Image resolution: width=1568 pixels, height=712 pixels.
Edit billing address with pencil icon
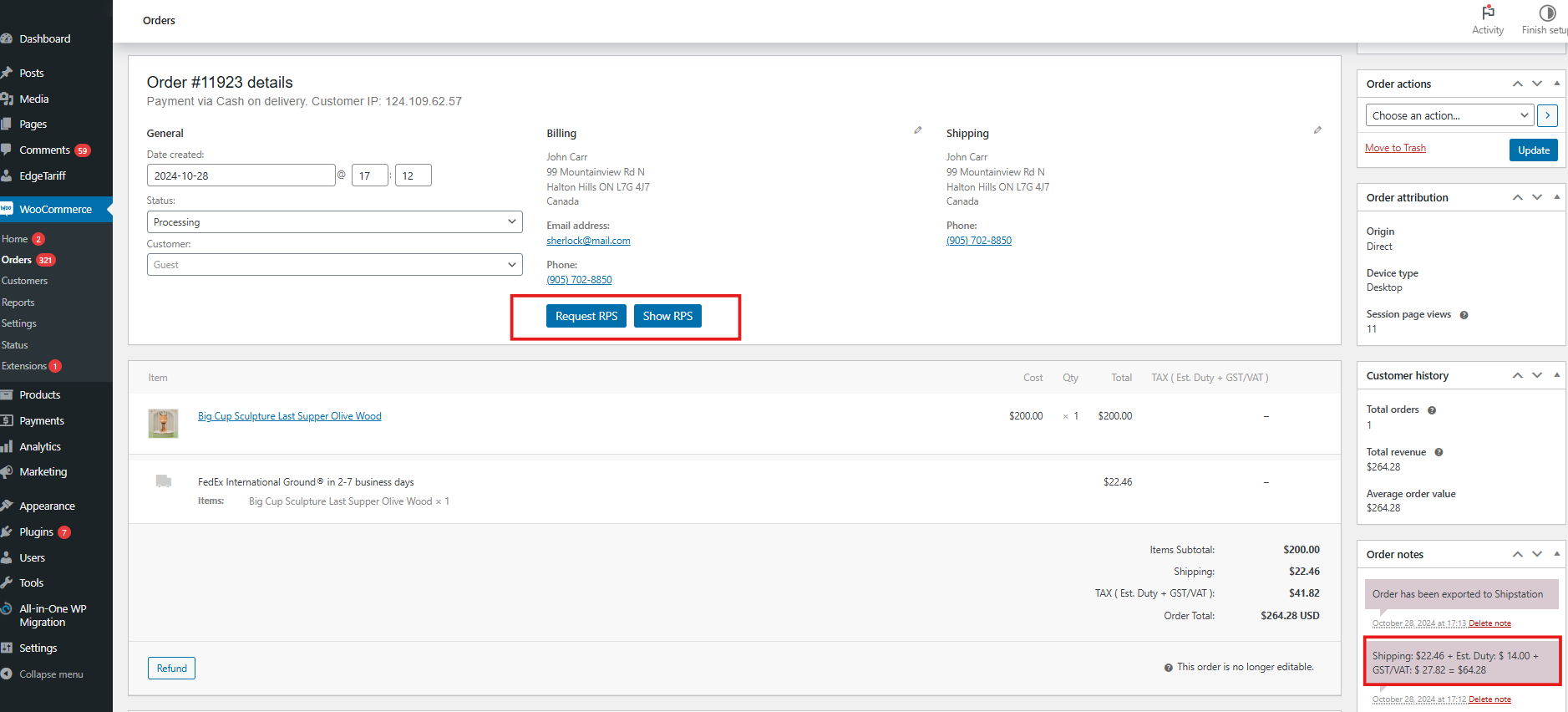(917, 130)
